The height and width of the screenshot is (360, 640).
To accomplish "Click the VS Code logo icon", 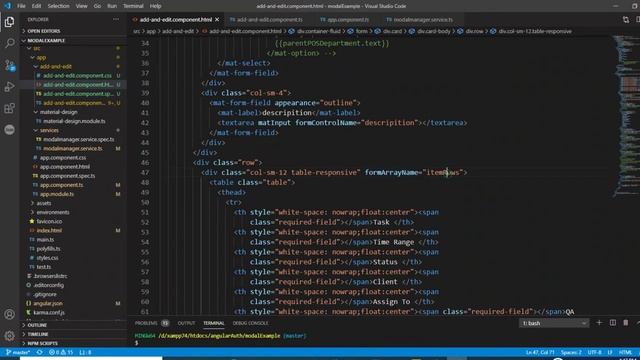I will (x=7, y=6).
